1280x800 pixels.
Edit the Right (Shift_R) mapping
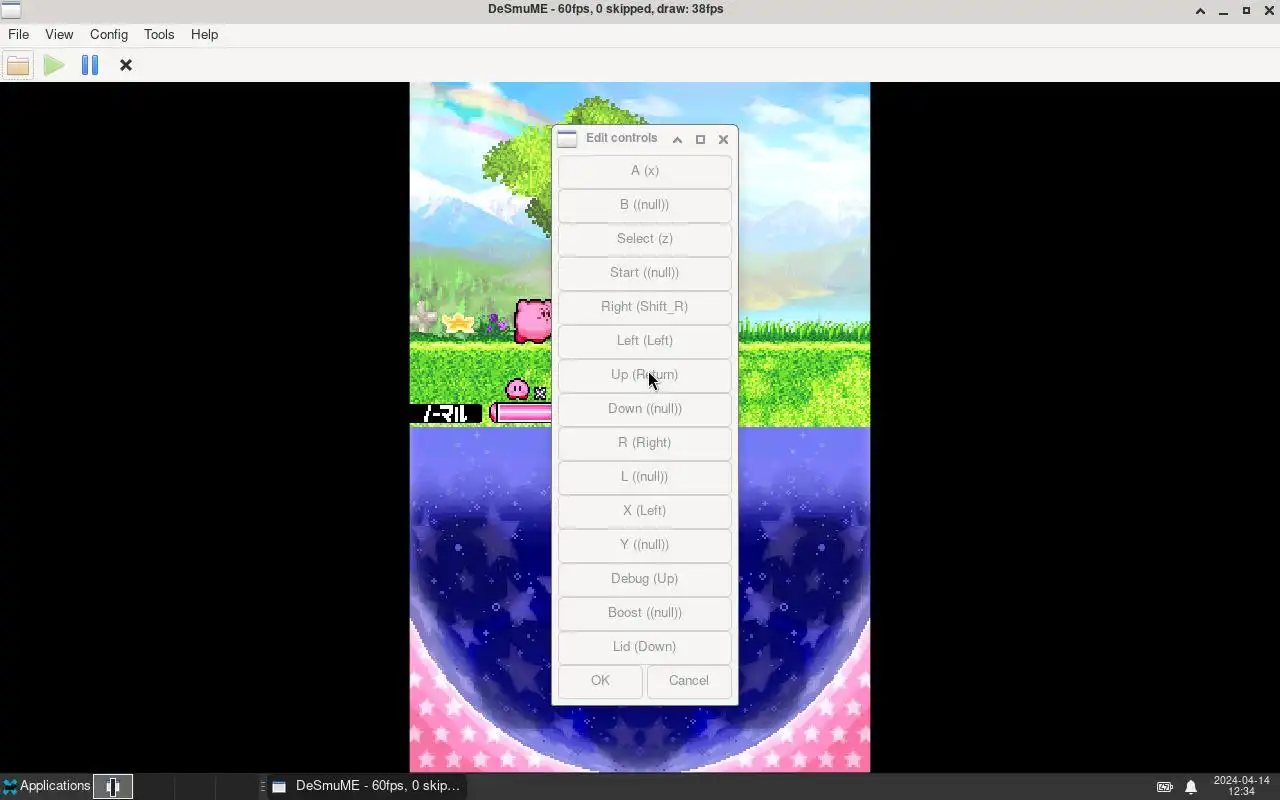coord(644,307)
